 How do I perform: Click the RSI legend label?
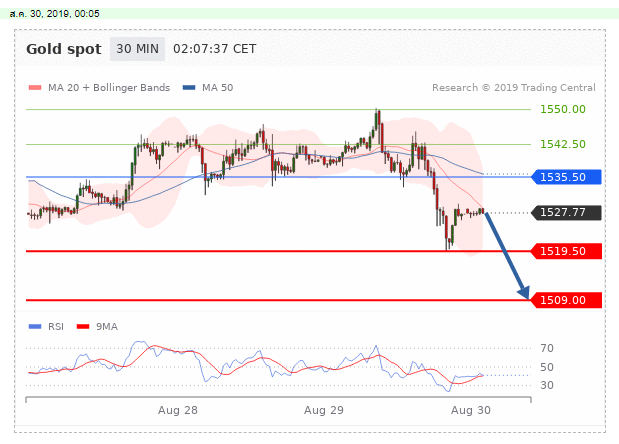[x=56, y=326]
